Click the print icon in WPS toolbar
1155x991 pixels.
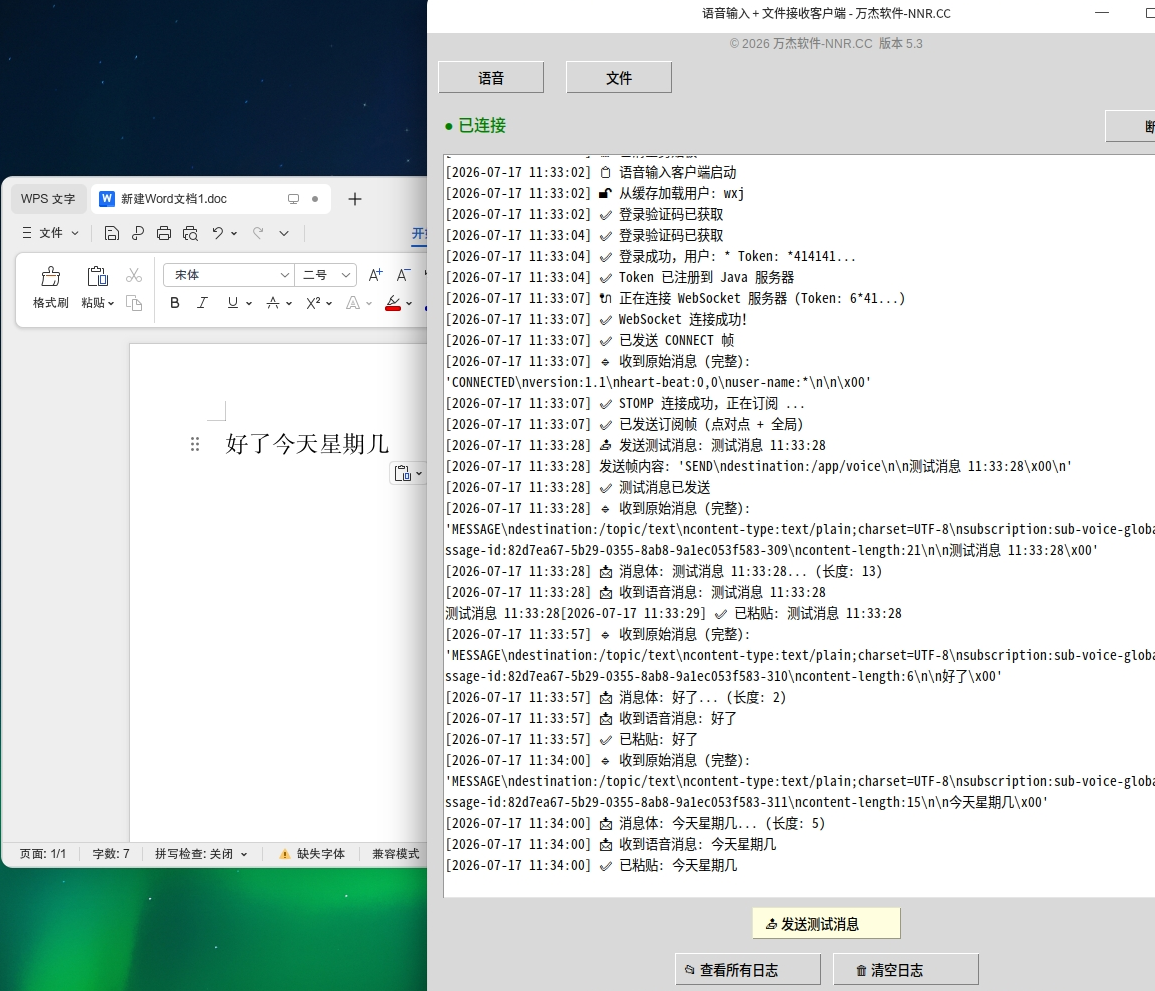164,234
